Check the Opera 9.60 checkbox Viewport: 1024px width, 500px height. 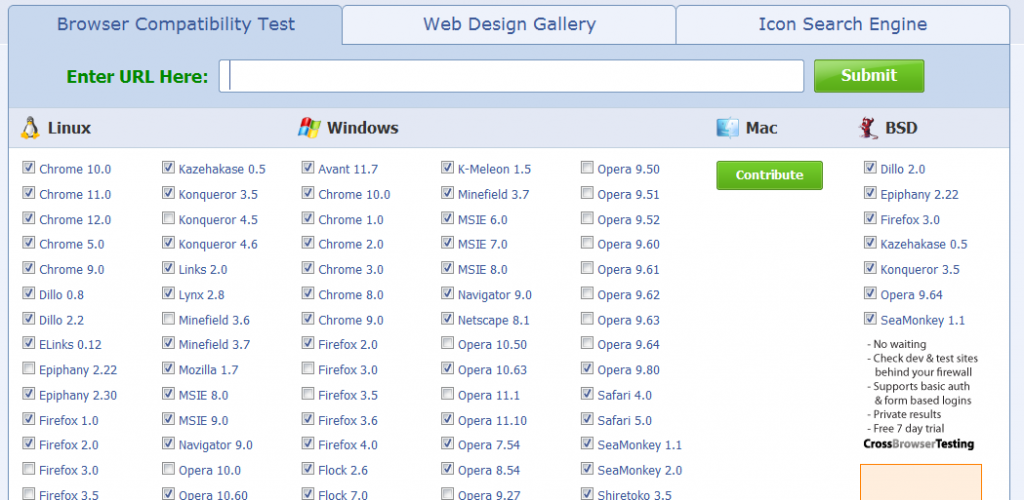[587, 243]
